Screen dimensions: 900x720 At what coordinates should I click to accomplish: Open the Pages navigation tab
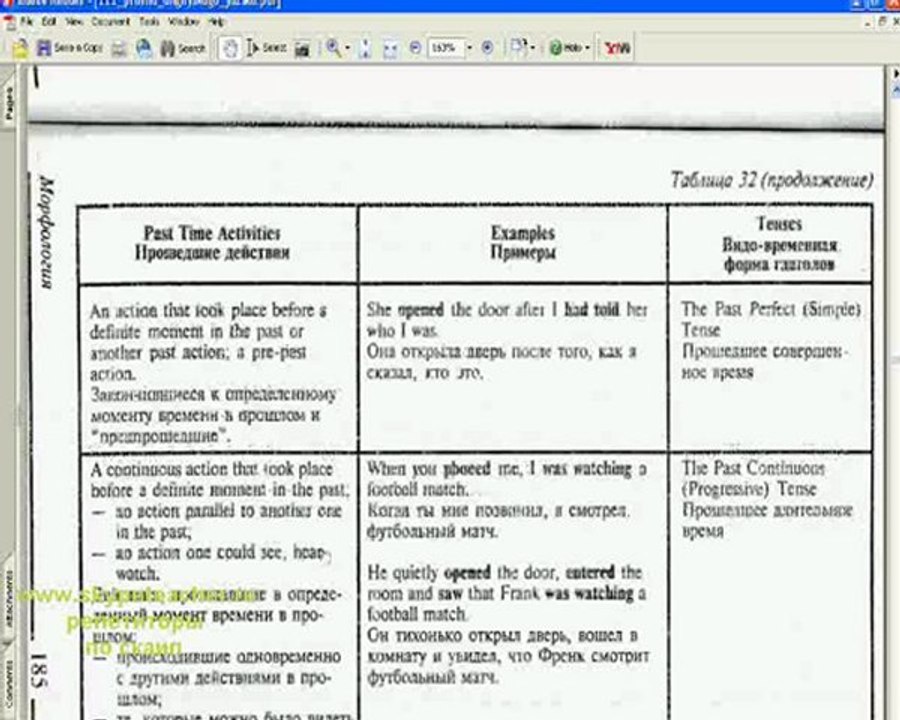point(8,104)
